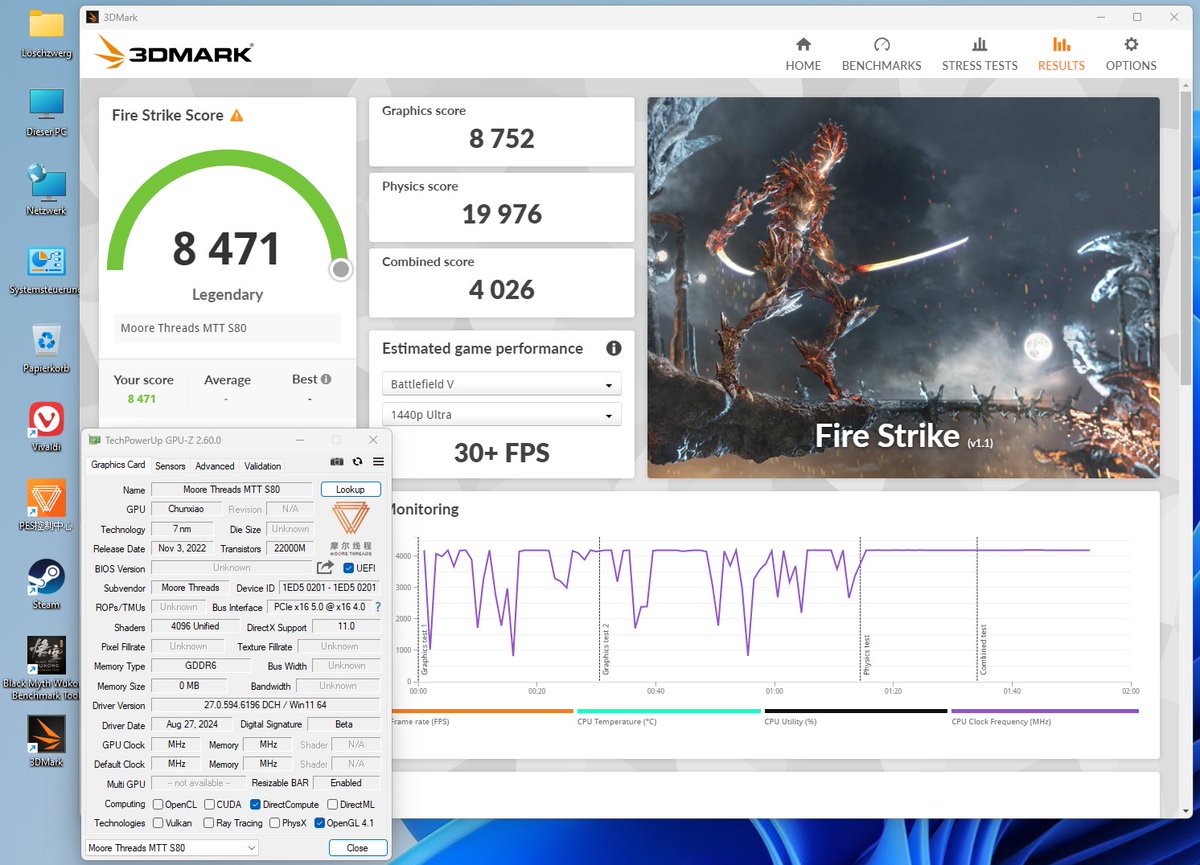
Task: Open the 1440p Ultra resolution dropdown
Action: point(501,415)
